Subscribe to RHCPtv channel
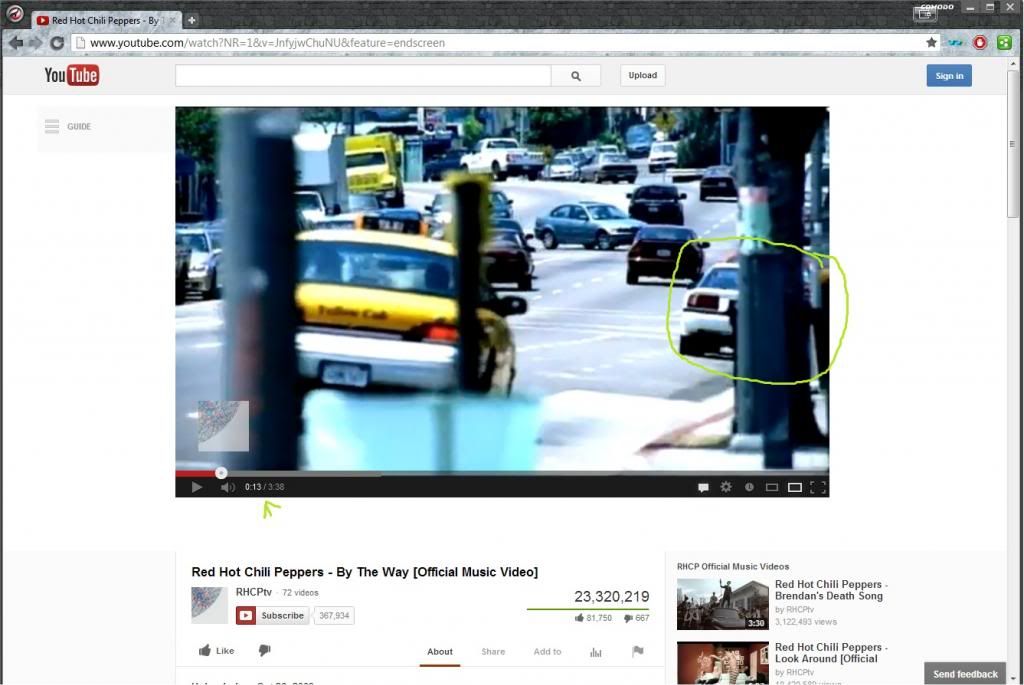This screenshot has width=1024, height=685. (272, 616)
